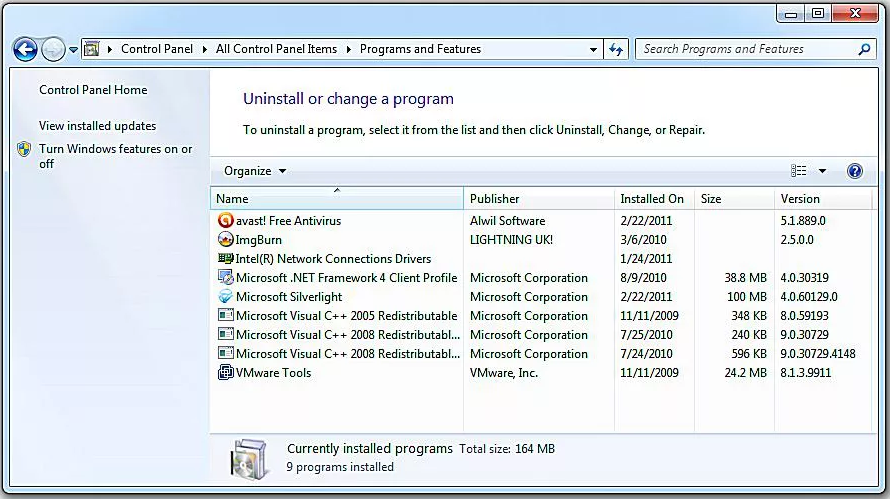Click the Search Programs and Features field

[748, 49]
